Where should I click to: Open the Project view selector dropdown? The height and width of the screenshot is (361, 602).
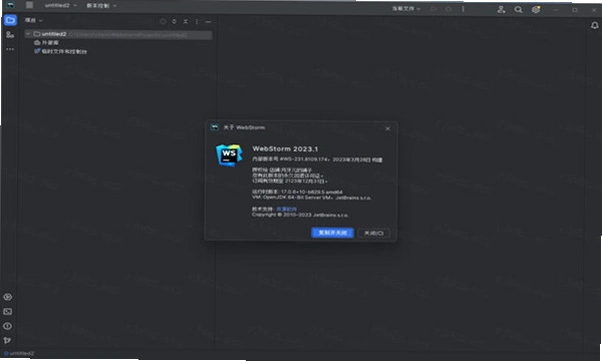(x=34, y=20)
